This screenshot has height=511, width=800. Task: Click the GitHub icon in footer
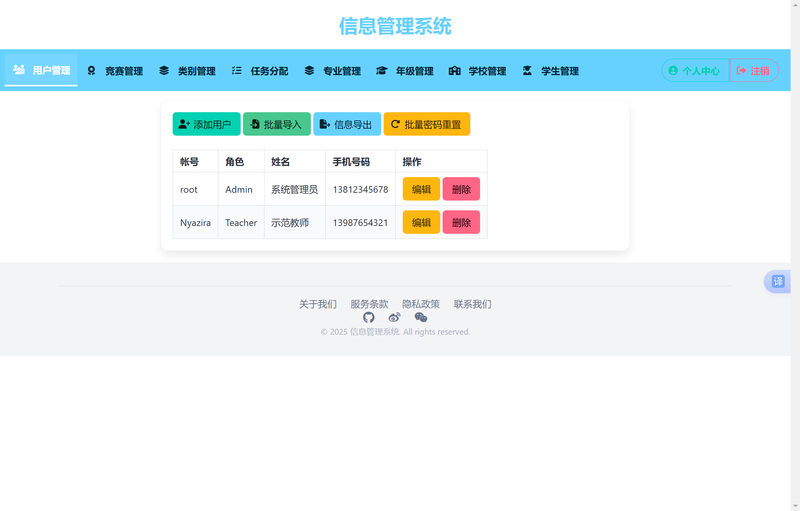[369, 318]
